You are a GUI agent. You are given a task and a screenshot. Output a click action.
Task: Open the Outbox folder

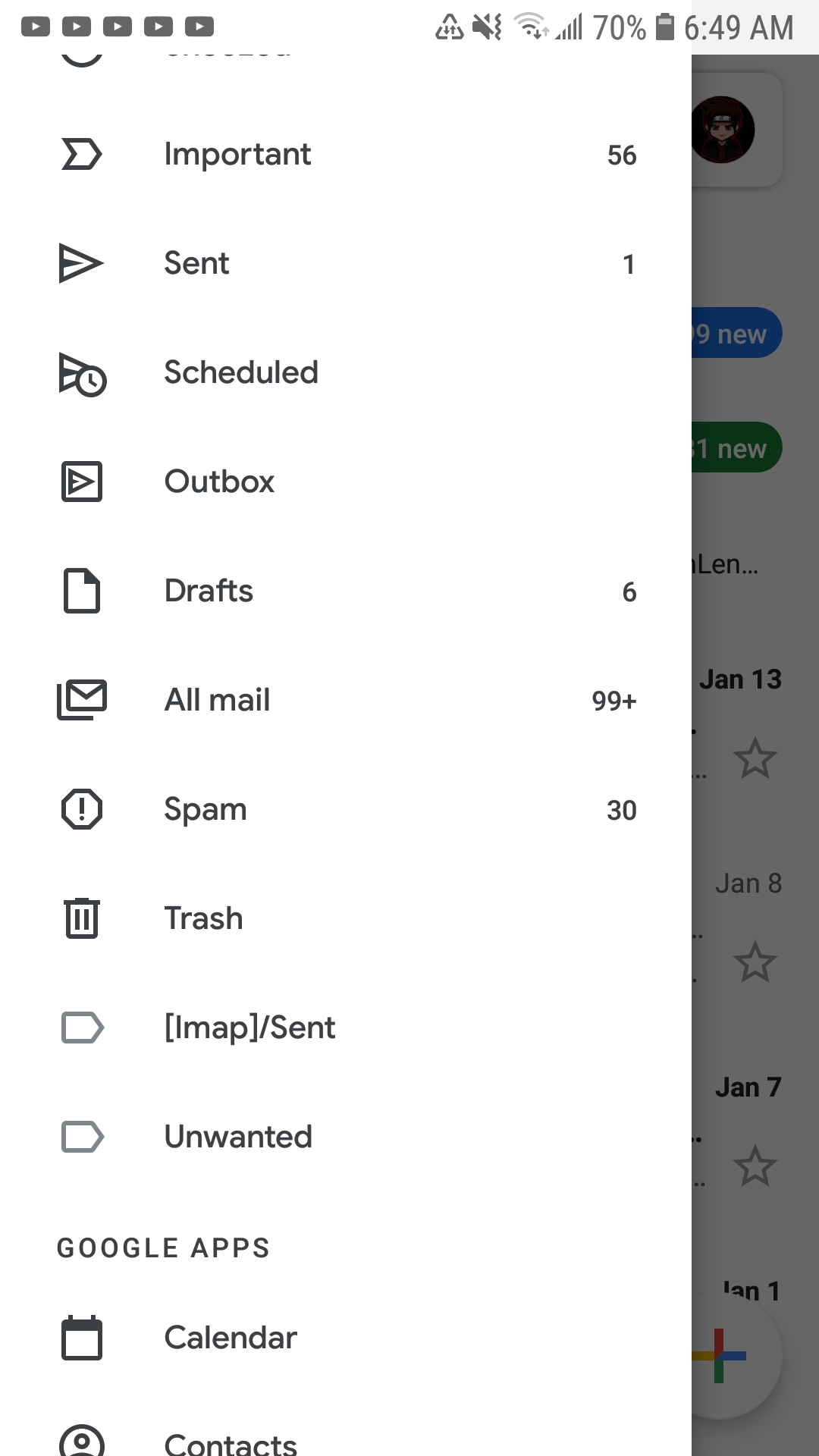(x=346, y=482)
